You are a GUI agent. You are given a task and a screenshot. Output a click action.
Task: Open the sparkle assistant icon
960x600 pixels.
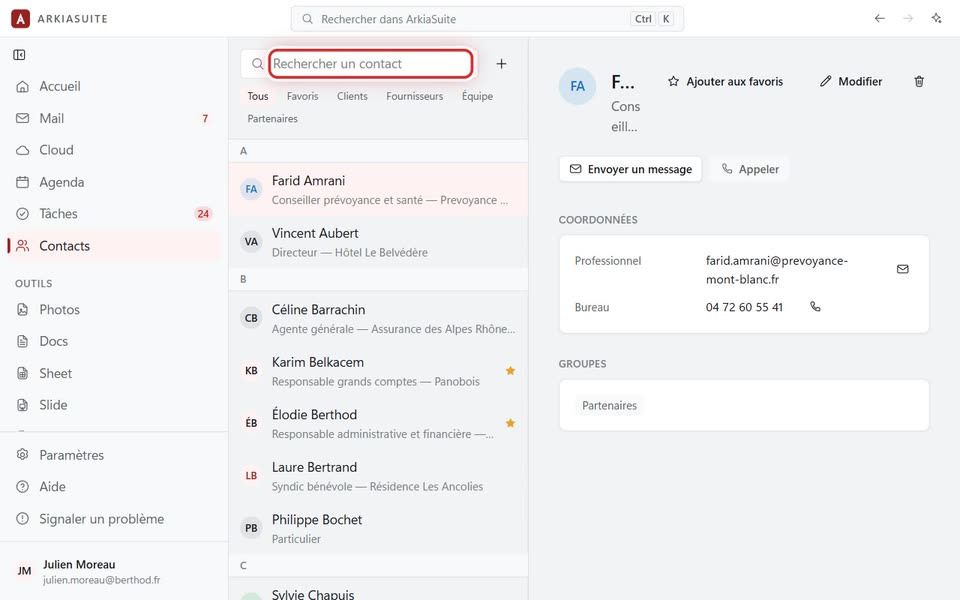pos(936,18)
